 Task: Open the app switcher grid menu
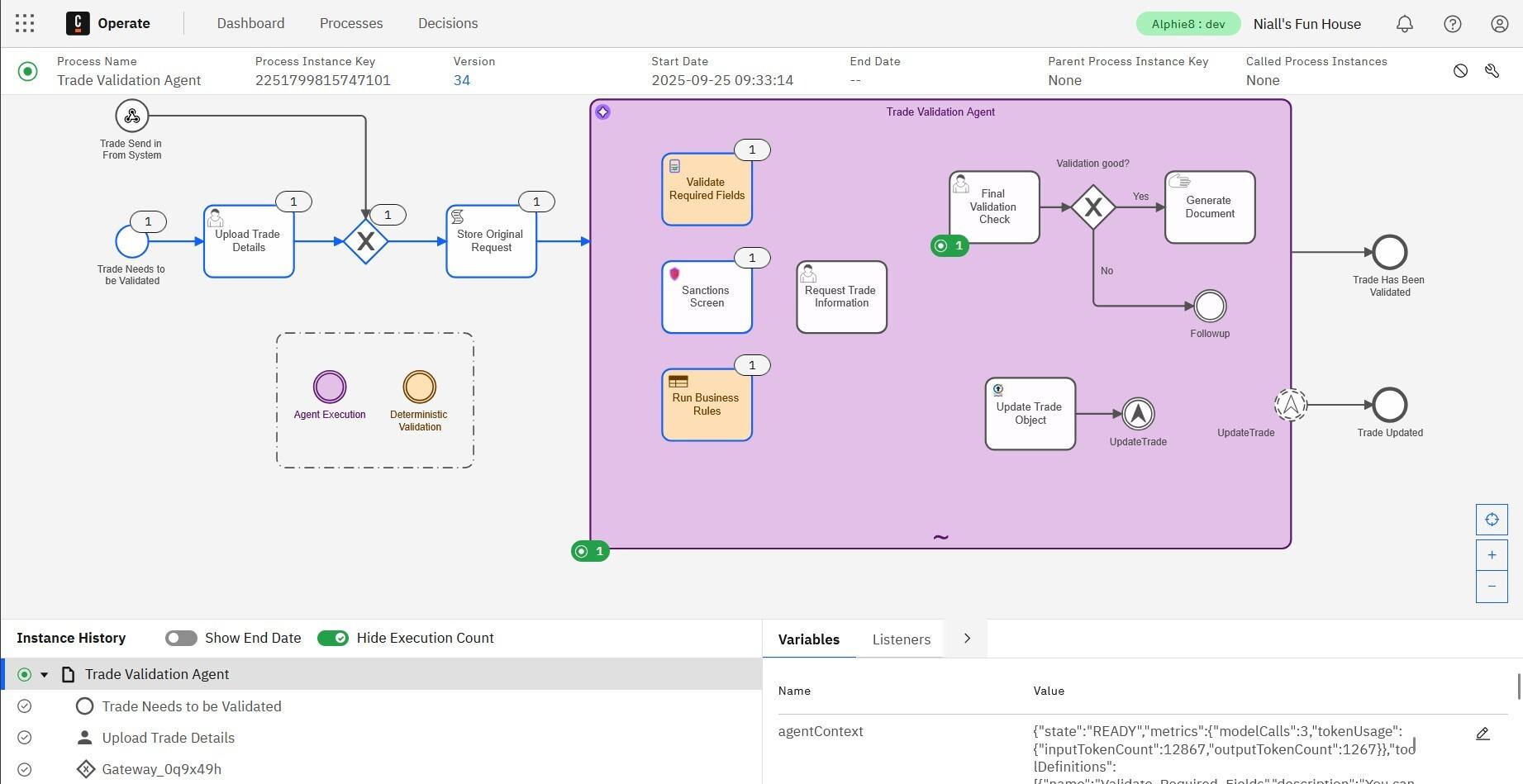pyautogui.click(x=25, y=23)
